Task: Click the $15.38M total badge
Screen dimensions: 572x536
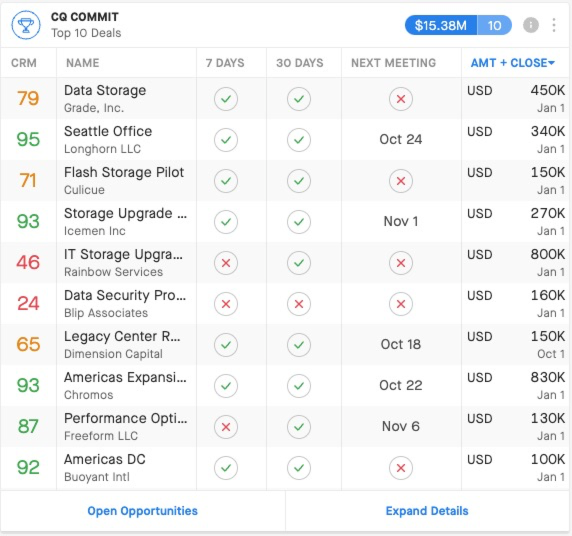Action: tap(441, 25)
